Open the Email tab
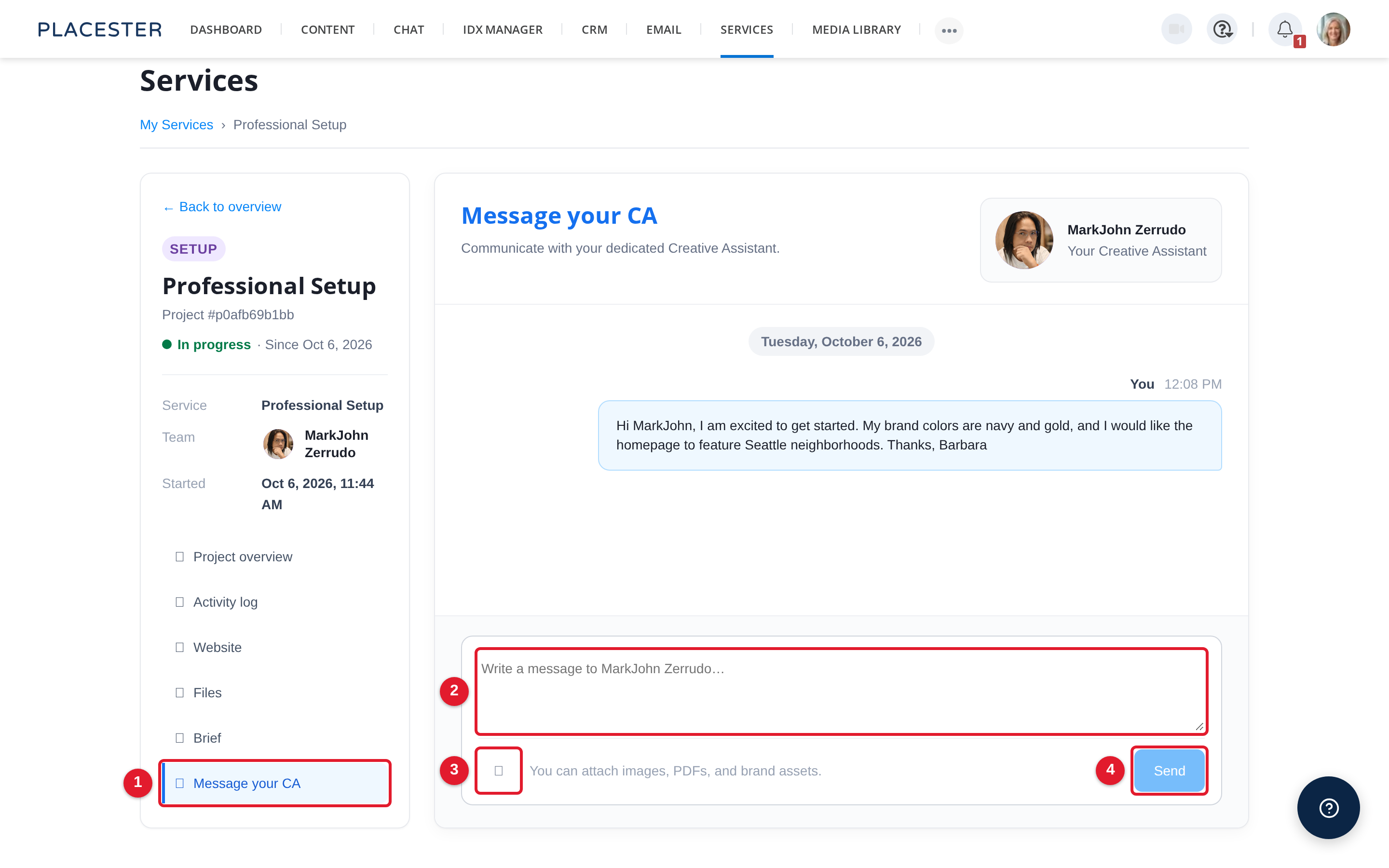Screen dimensions: 1389x868 click(664, 30)
